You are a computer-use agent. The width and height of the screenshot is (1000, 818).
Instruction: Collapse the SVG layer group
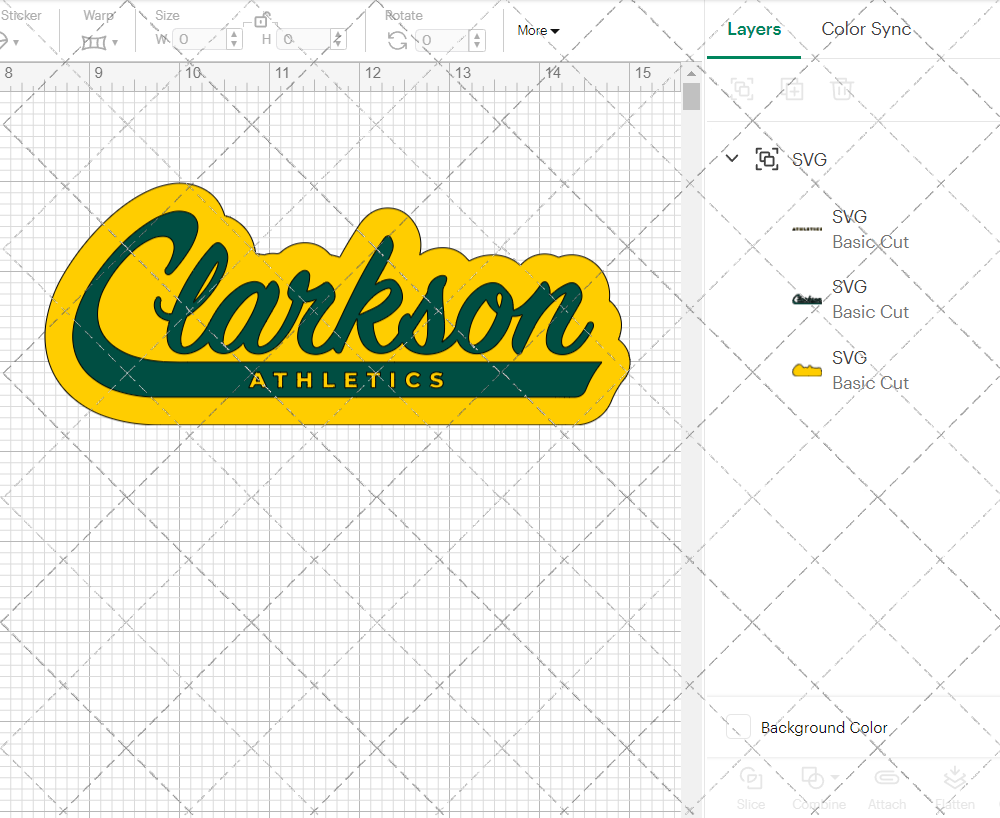click(731, 158)
